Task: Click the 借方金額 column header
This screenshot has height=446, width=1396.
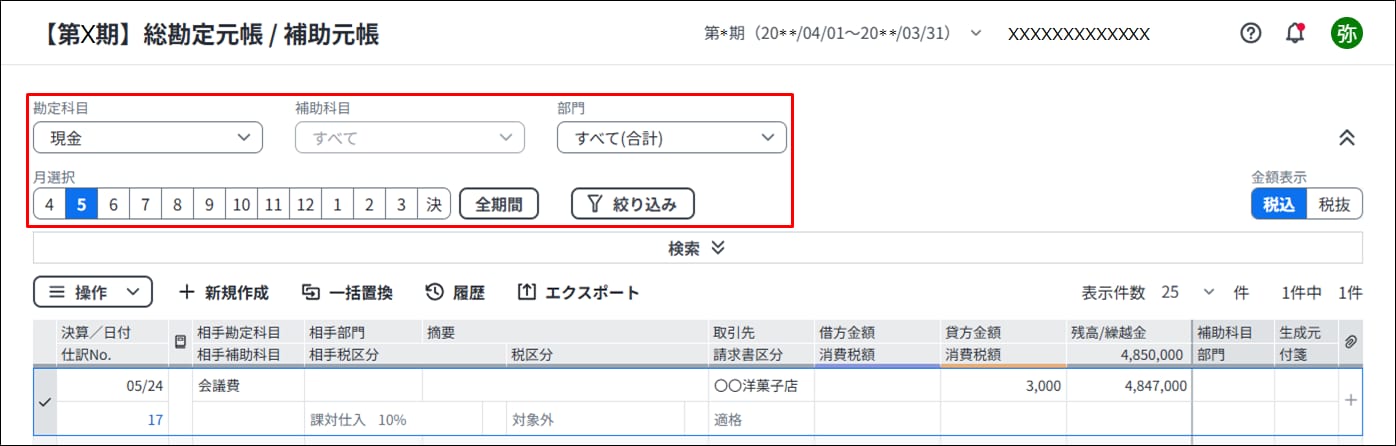Action: pyautogui.click(x=877, y=333)
